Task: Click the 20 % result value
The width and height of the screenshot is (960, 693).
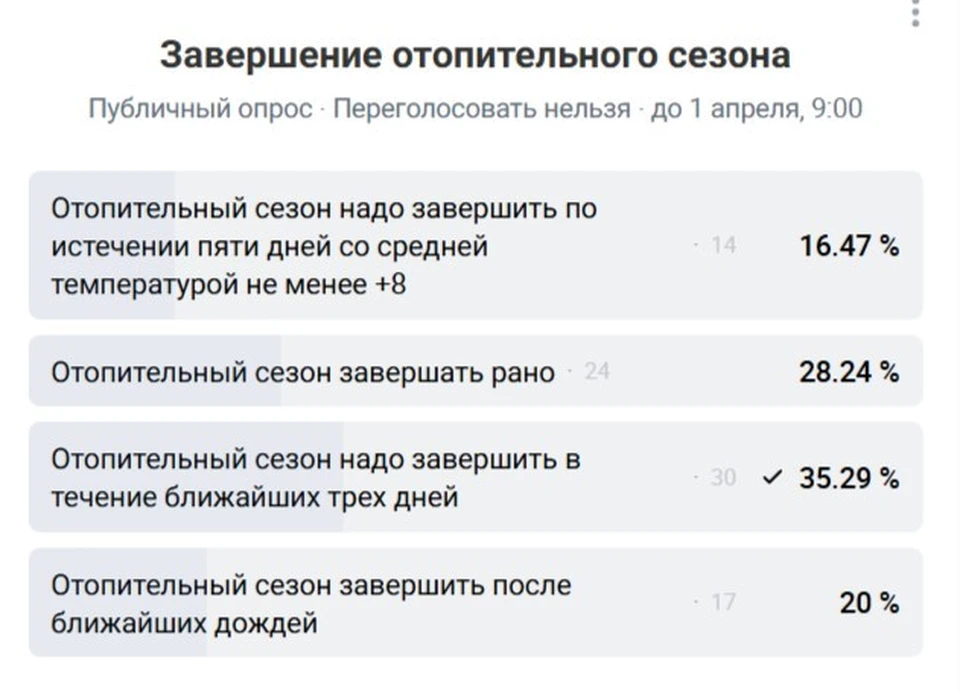Action: point(868,603)
